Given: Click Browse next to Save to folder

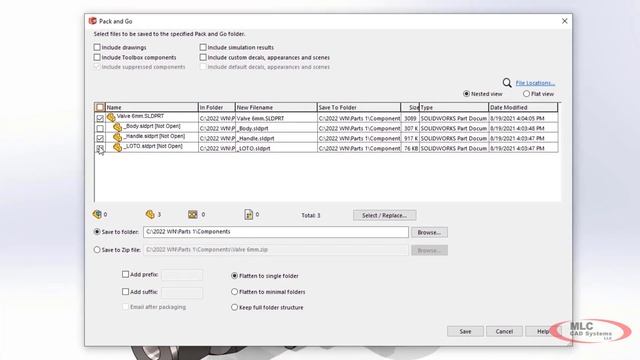Looking at the screenshot, I should pyautogui.click(x=429, y=232).
